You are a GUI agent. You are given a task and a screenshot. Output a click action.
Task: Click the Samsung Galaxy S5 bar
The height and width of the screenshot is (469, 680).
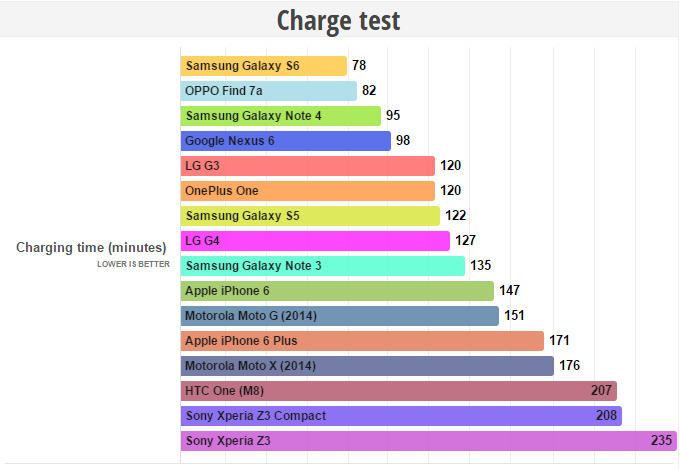(310, 216)
